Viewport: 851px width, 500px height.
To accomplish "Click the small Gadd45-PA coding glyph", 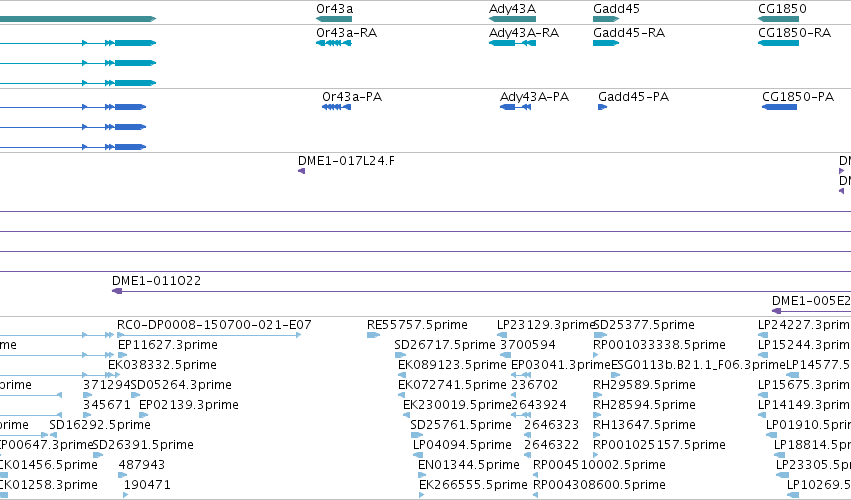I will [x=602, y=107].
